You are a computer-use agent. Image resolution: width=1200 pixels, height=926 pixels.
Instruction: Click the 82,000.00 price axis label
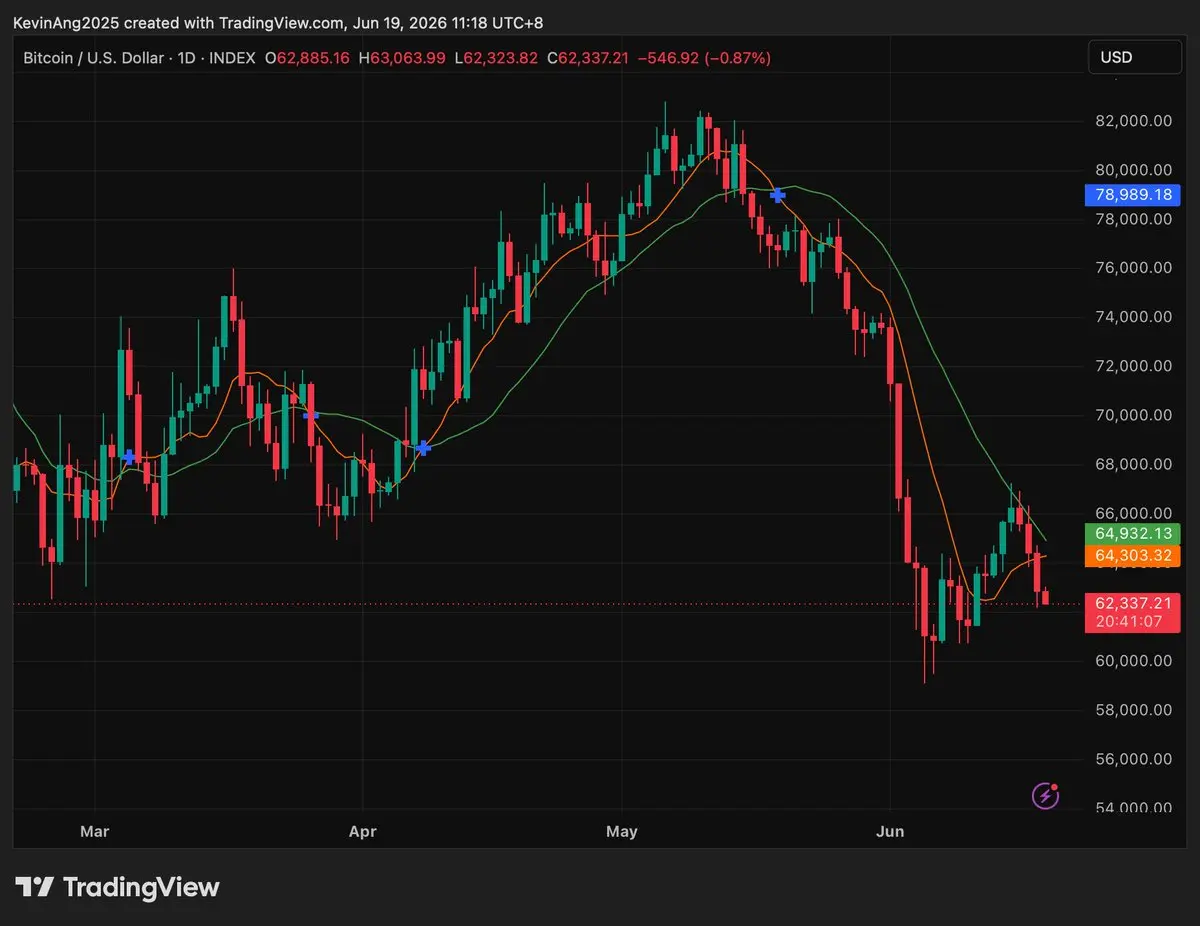[x=1134, y=121]
